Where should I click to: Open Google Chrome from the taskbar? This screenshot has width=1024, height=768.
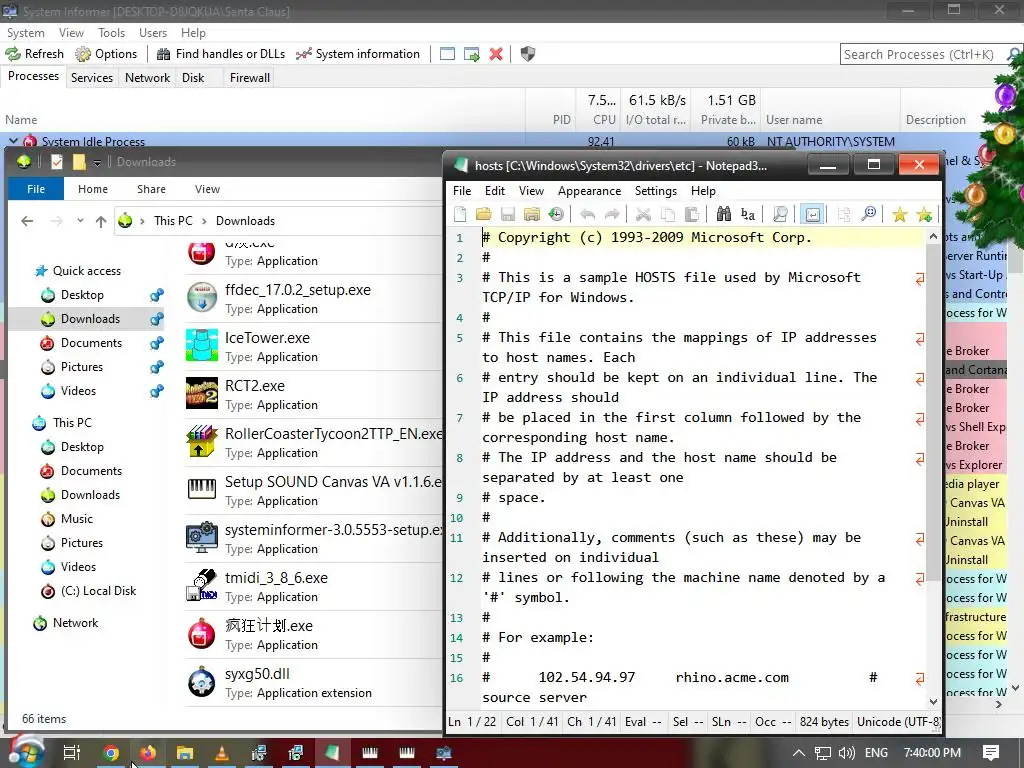[111, 753]
